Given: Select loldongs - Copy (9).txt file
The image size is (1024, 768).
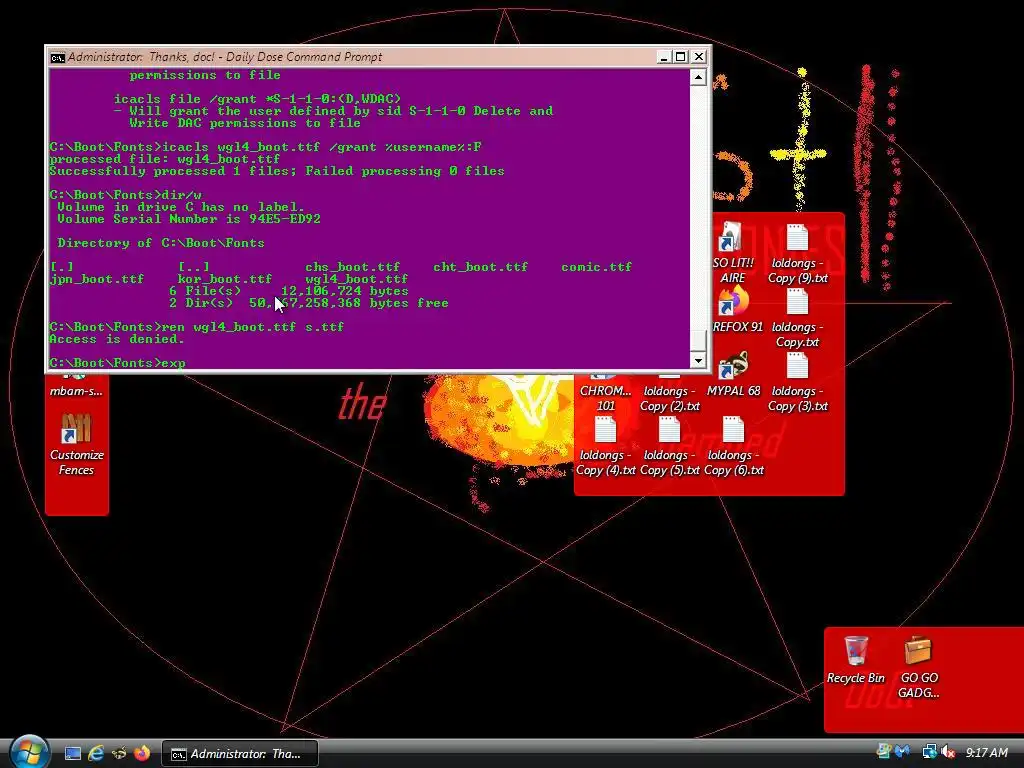Looking at the screenshot, I should point(797,254).
